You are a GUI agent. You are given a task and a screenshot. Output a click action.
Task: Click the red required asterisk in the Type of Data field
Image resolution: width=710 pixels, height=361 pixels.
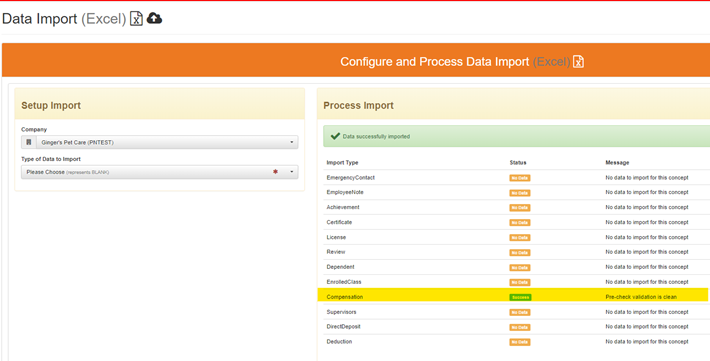pyautogui.click(x=275, y=172)
